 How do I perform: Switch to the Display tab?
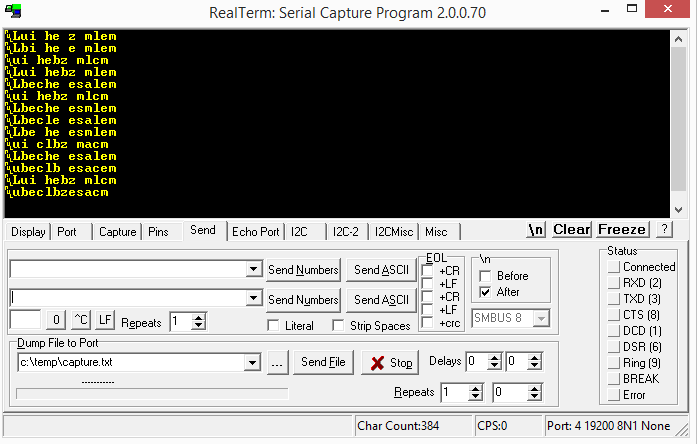28,232
